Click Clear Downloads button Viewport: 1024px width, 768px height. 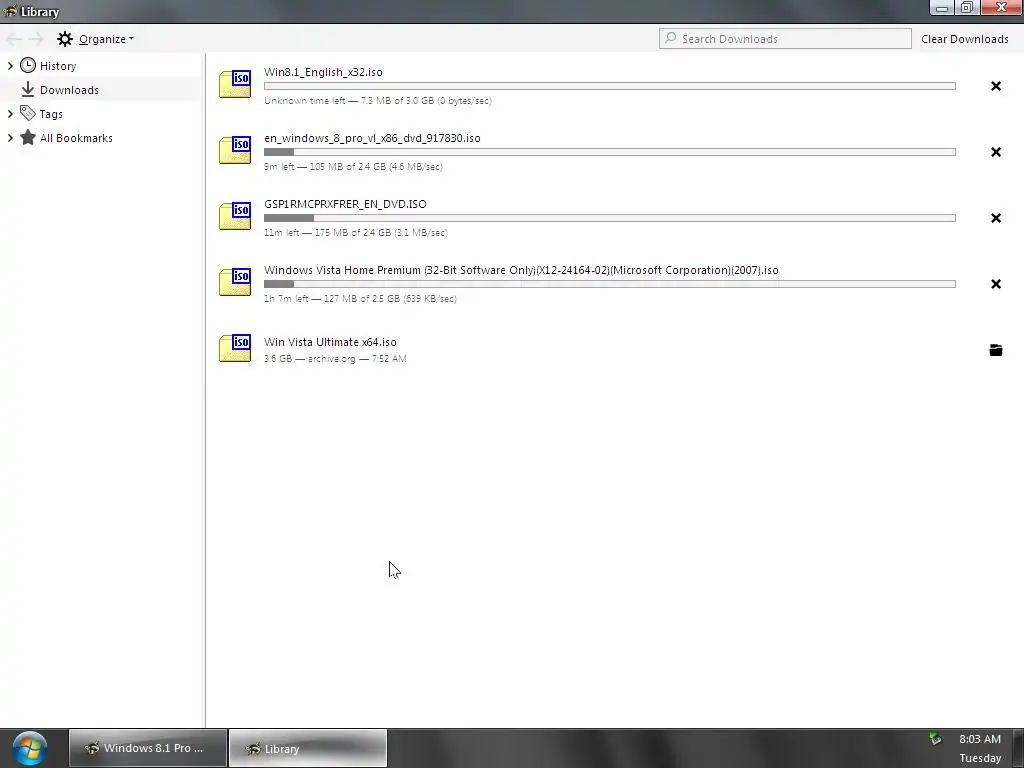pyautogui.click(x=965, y=39)
